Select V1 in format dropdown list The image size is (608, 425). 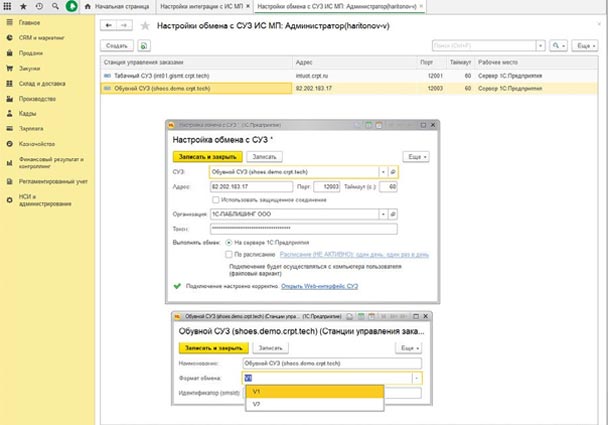(x=315, y=392)
